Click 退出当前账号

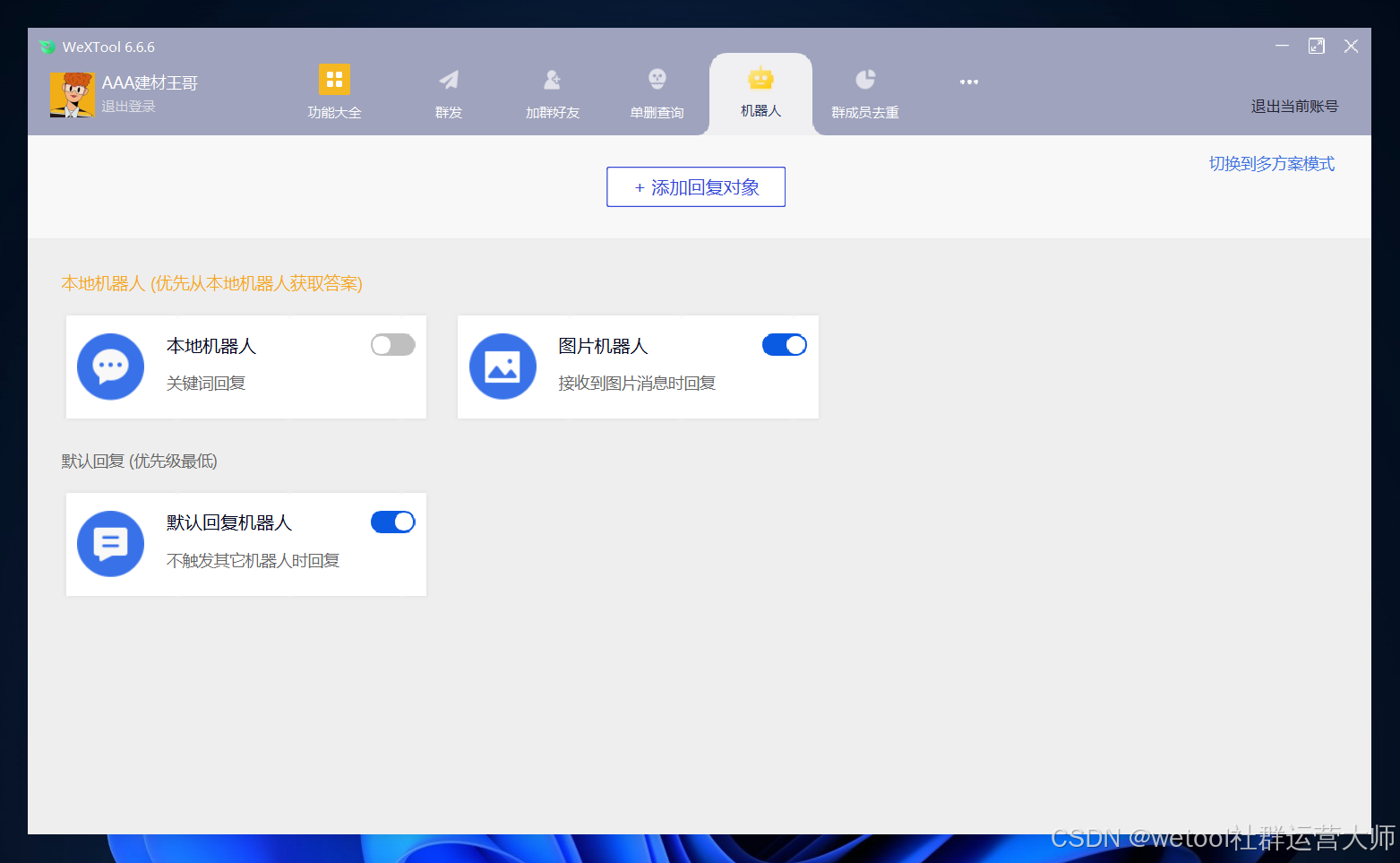tap(1294, 106)
